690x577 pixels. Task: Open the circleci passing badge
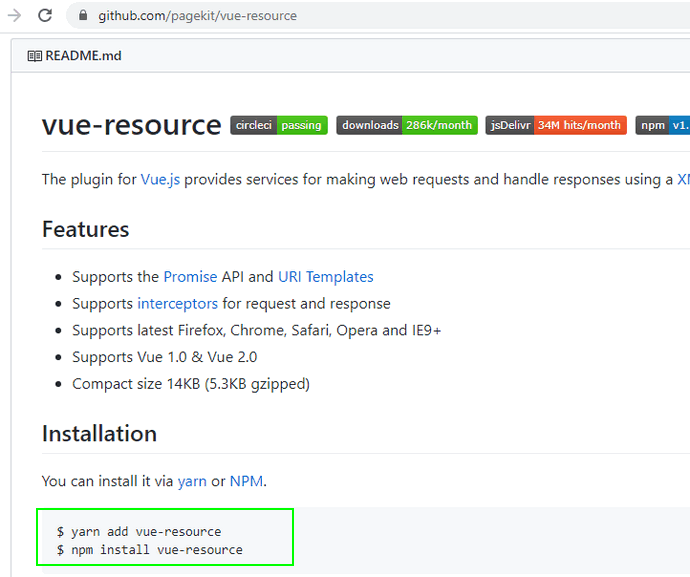(x=279, y=125)
